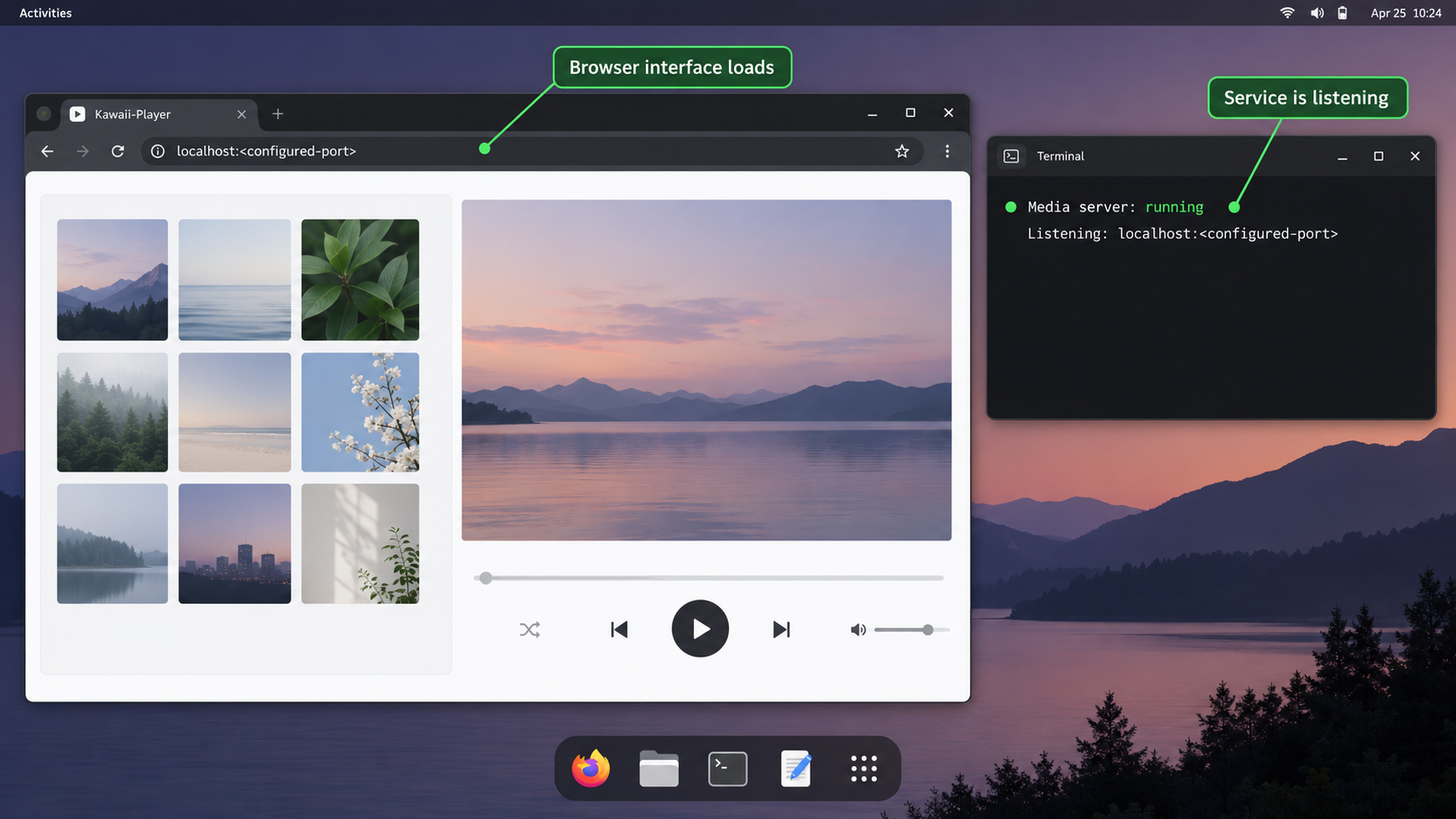The width and height of the screenshot is (1456, 819).
Task: Click the large sunset lake video preview
Action: tap(706, 370)
